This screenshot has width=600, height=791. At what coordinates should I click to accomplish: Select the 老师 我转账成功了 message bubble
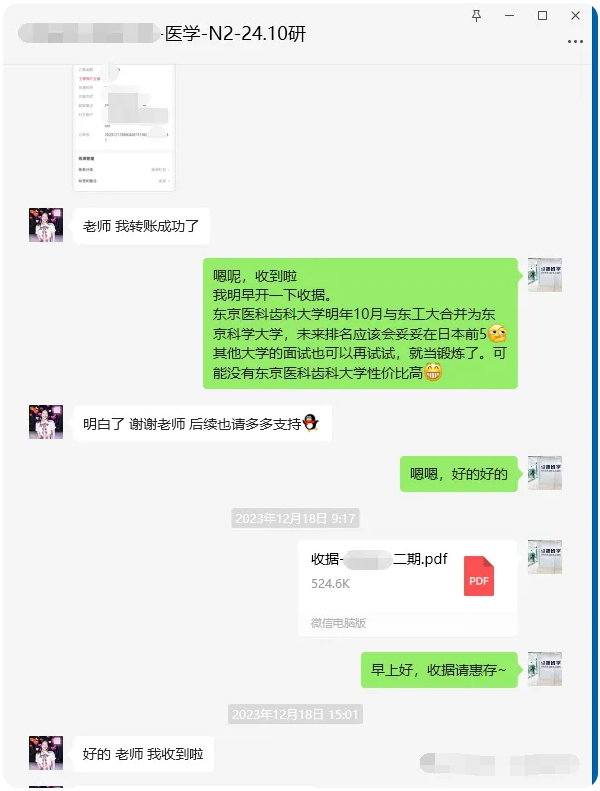coord(141,226)
